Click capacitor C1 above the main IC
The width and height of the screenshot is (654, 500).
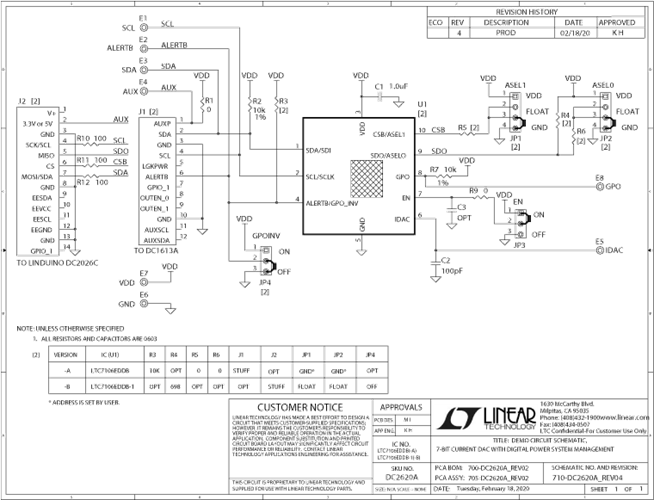[379, 89]
